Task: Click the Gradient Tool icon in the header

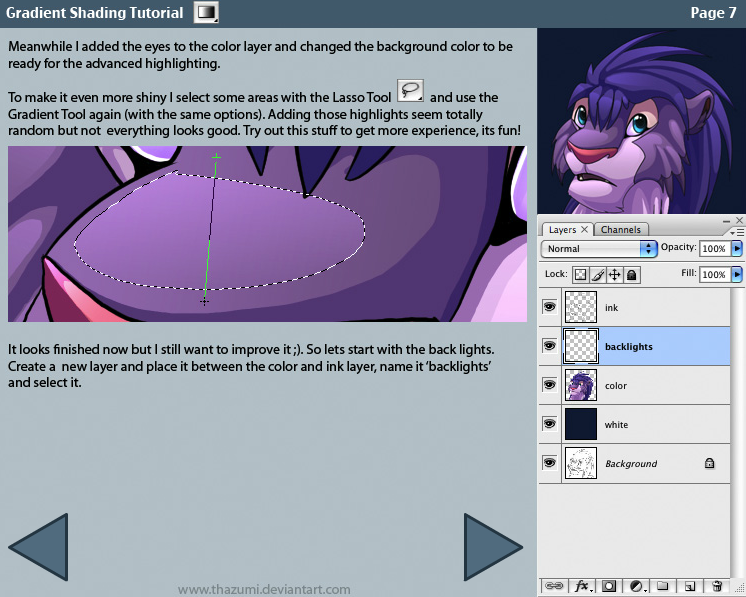Action: click(206, 12)
